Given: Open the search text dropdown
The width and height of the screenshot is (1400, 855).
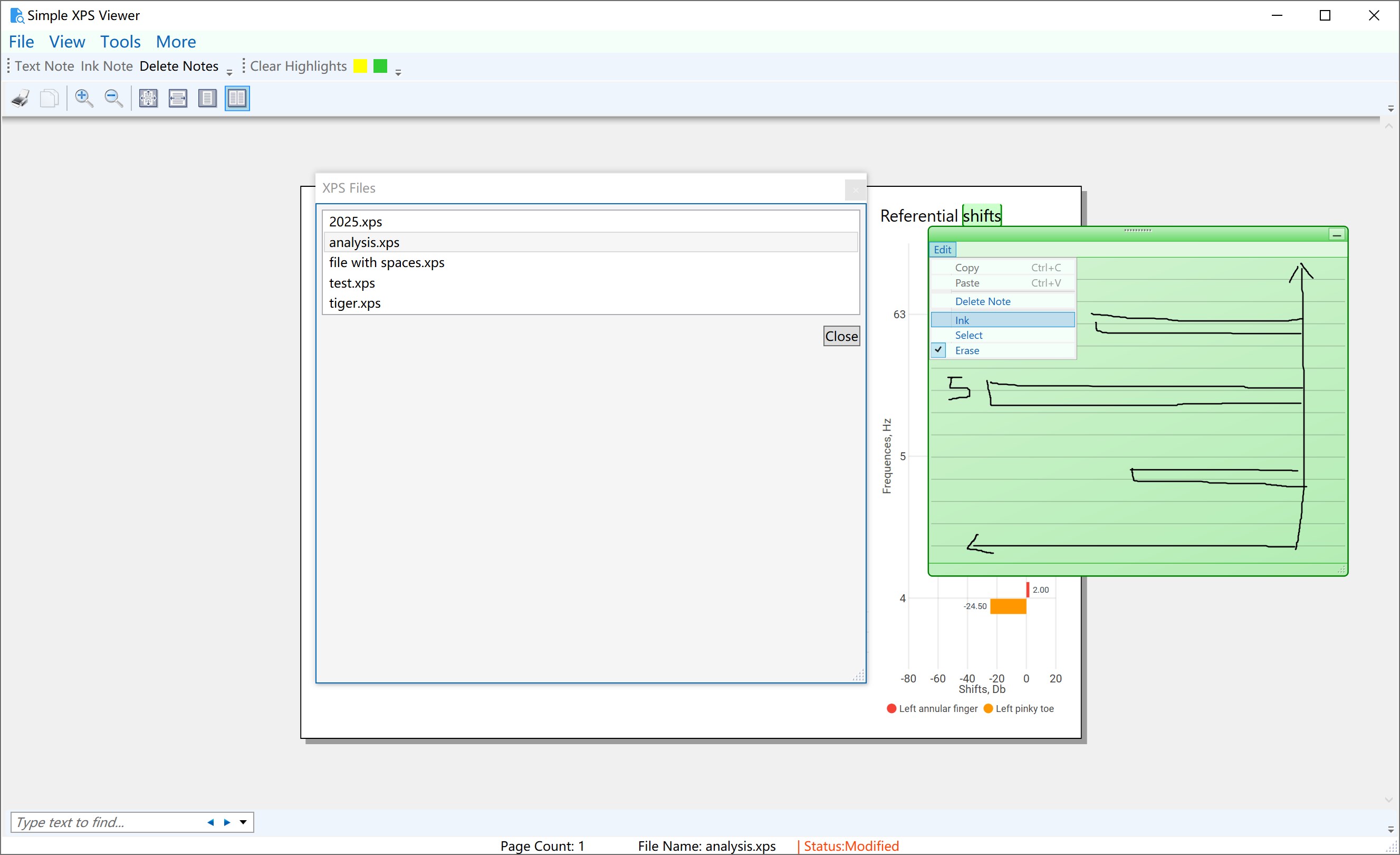Looking at the screenshot, I should click(243, 822).
